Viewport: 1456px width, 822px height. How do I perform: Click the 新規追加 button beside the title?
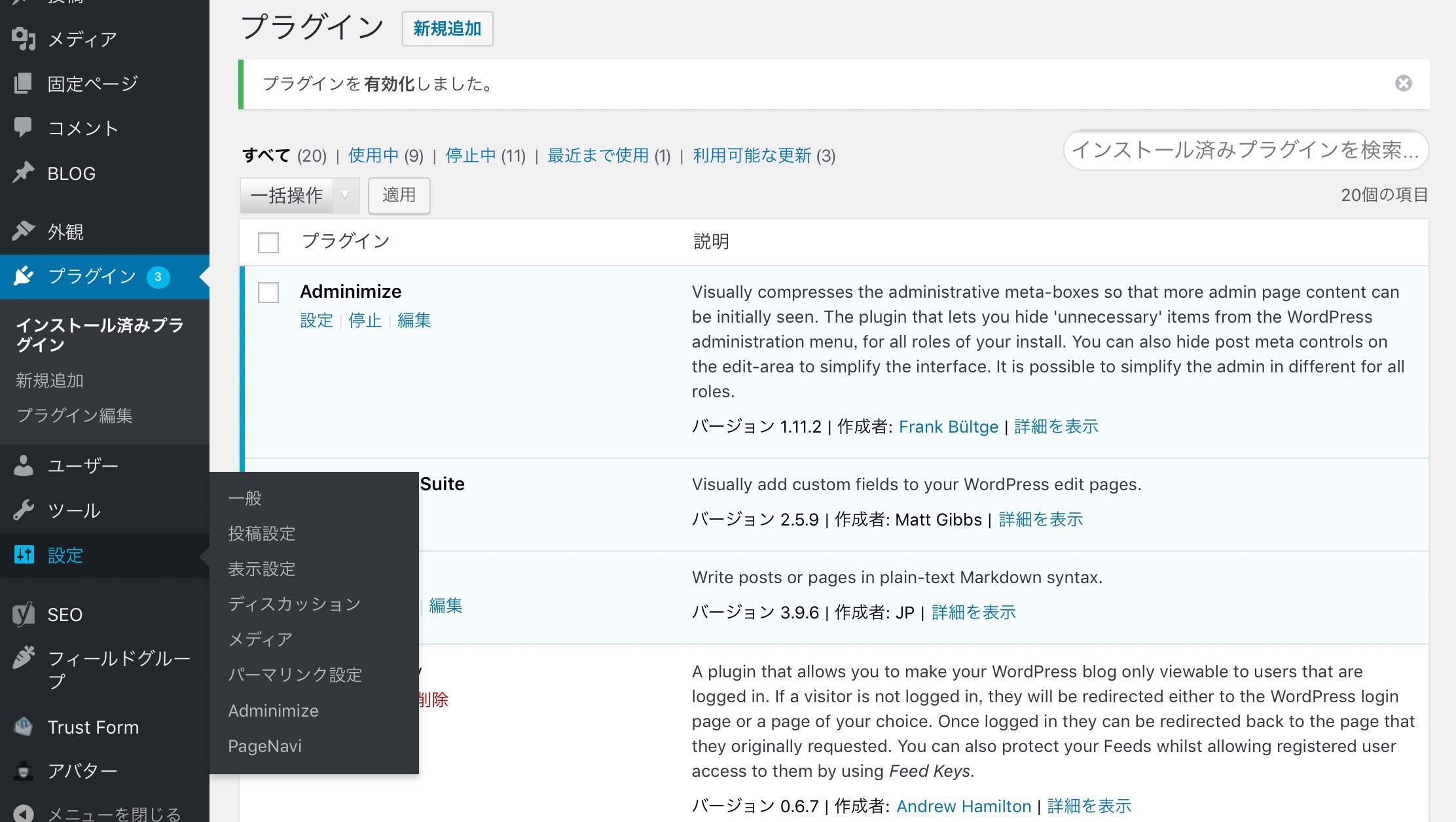[x=447, y=29]
